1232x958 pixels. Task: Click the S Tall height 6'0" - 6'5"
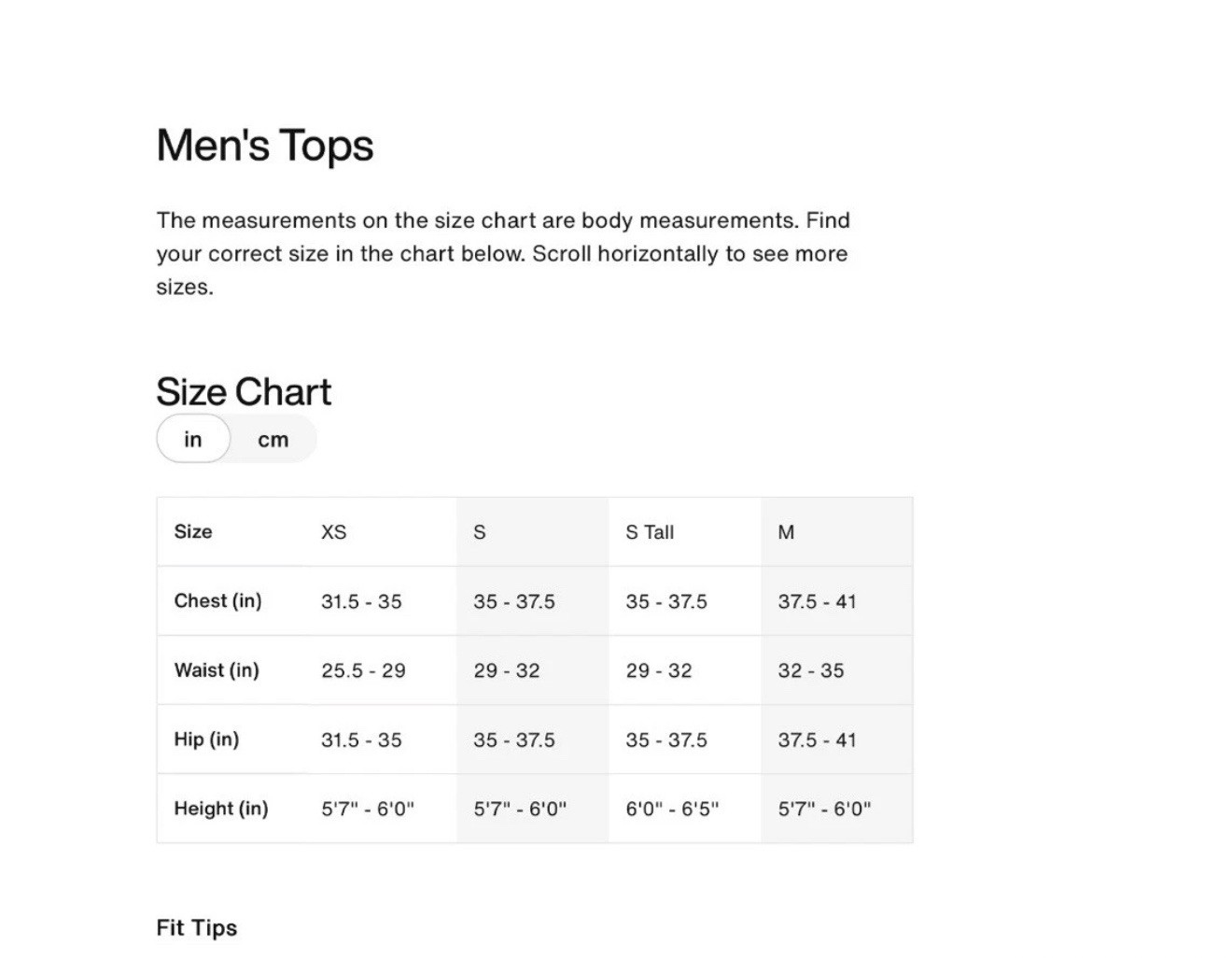coord(672,810)
